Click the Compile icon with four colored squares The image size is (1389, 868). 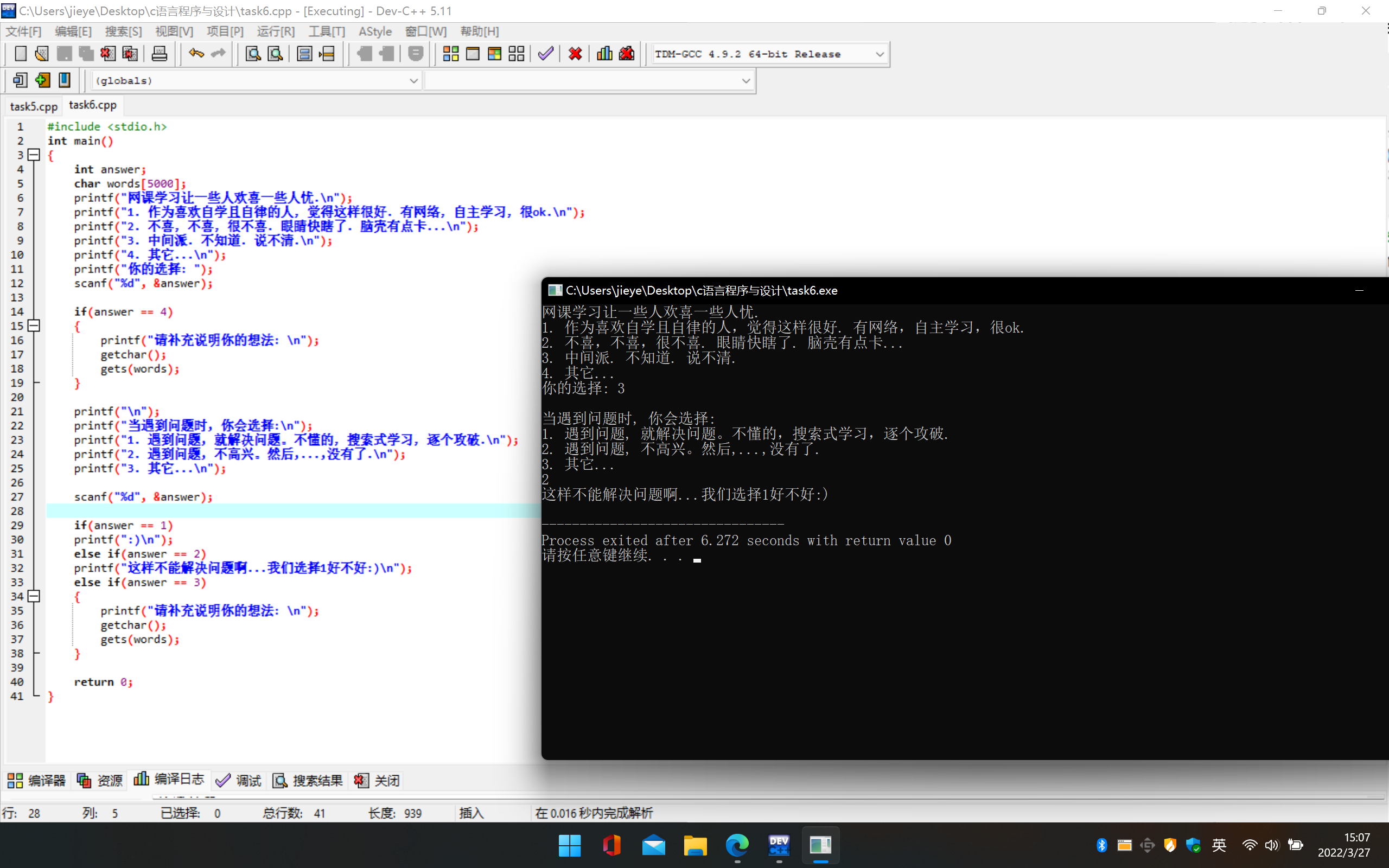click(x=450, y=54)
